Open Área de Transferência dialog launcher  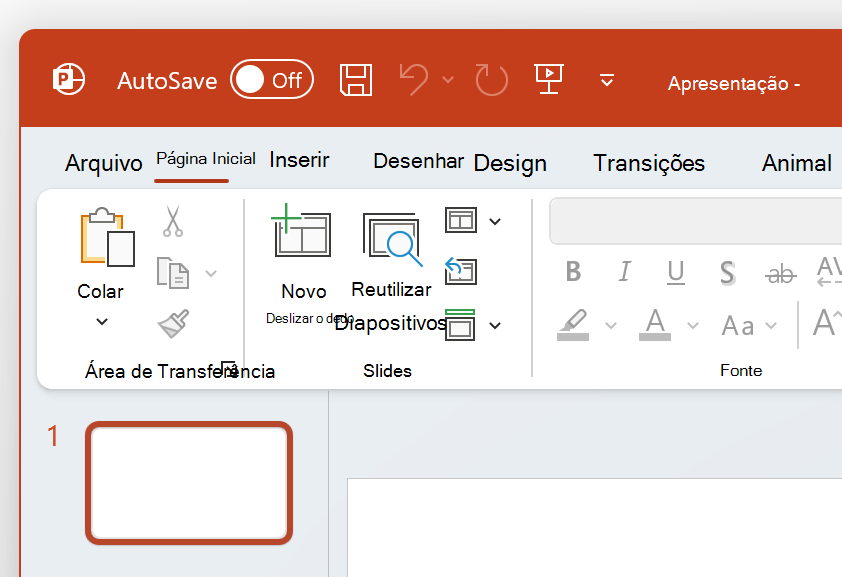[x=230, y=369]
